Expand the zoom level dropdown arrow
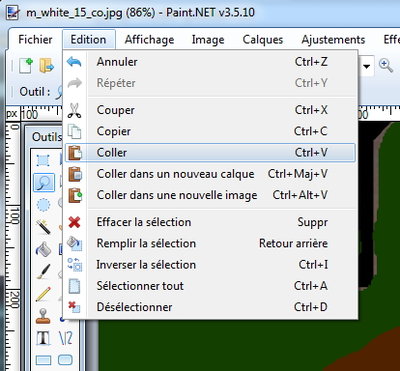 (367, 66)
